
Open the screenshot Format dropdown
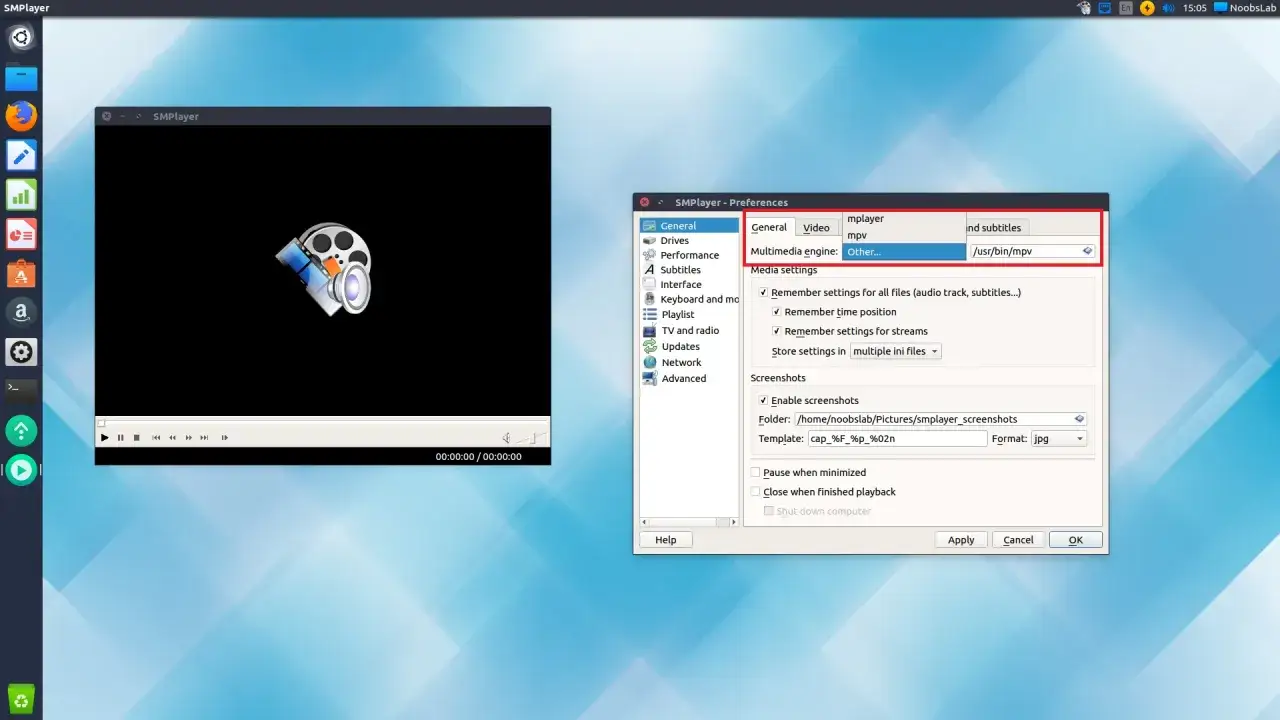(x=1059, y=438)
